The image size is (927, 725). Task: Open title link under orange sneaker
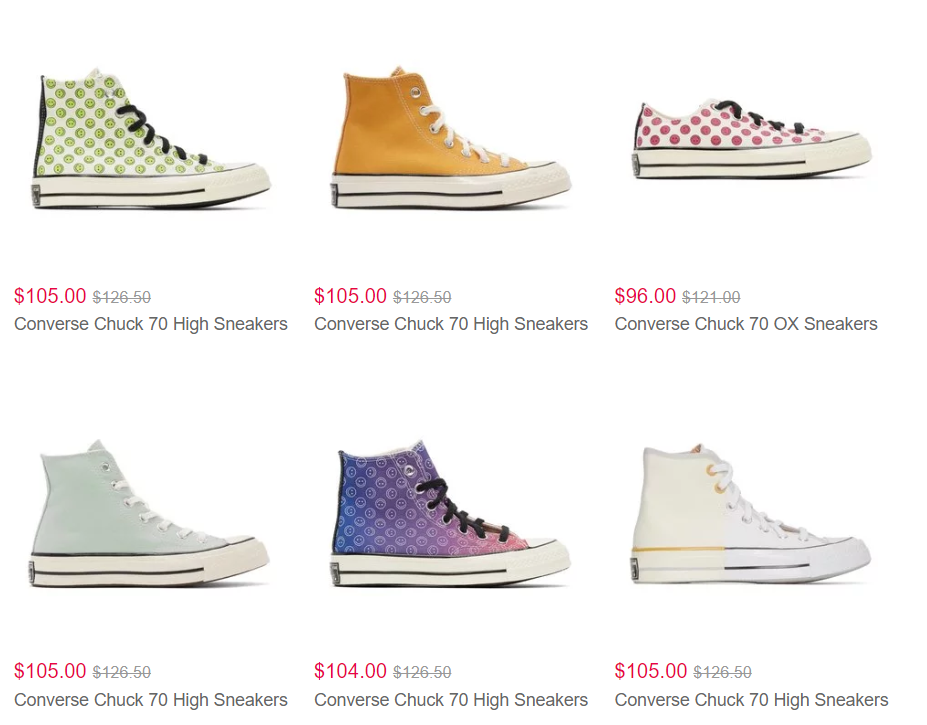(451, 324)
